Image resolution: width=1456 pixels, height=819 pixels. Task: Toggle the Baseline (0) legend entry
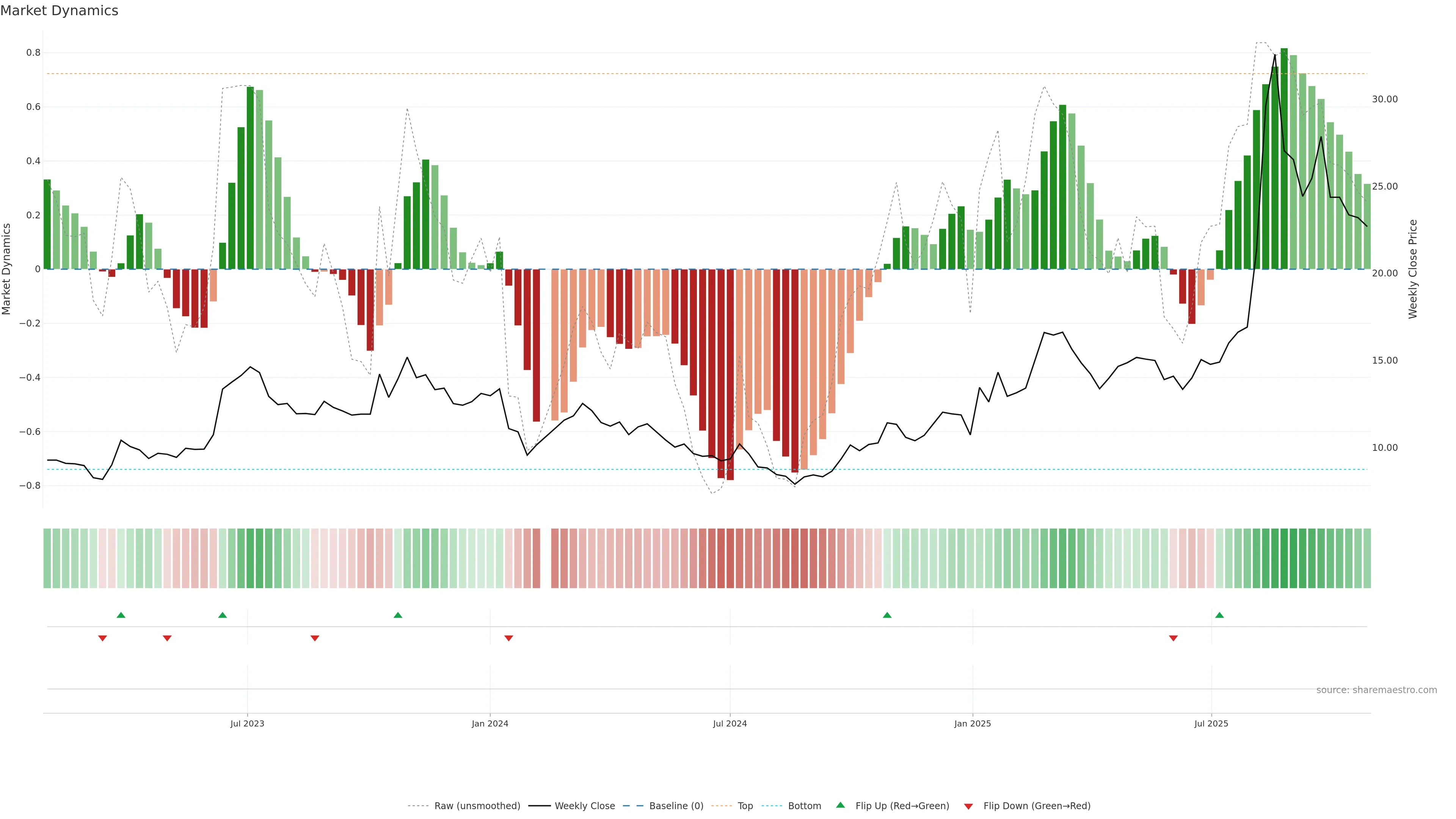pyautogui.click(x=676, y=806)
